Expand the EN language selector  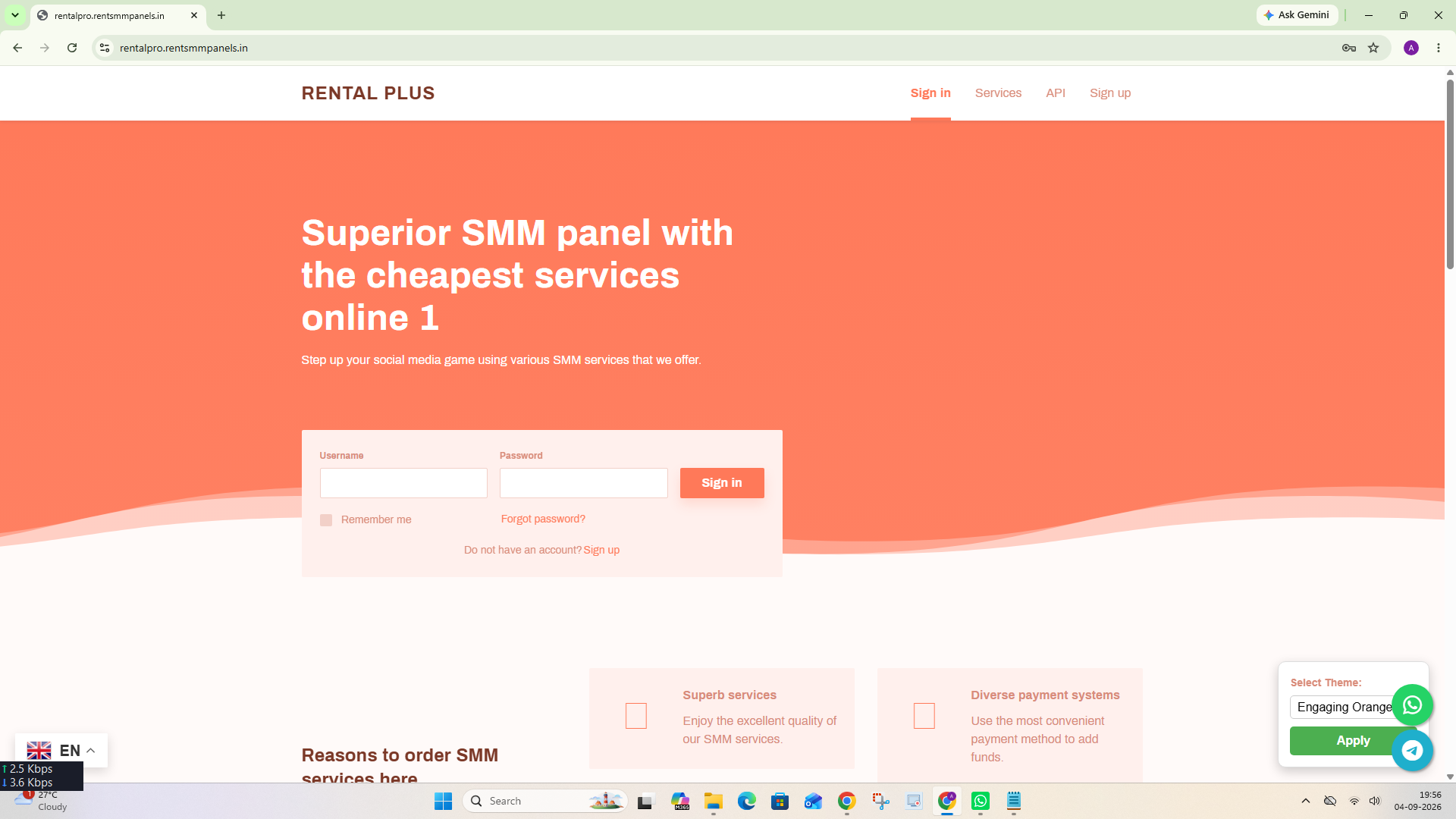61,751
